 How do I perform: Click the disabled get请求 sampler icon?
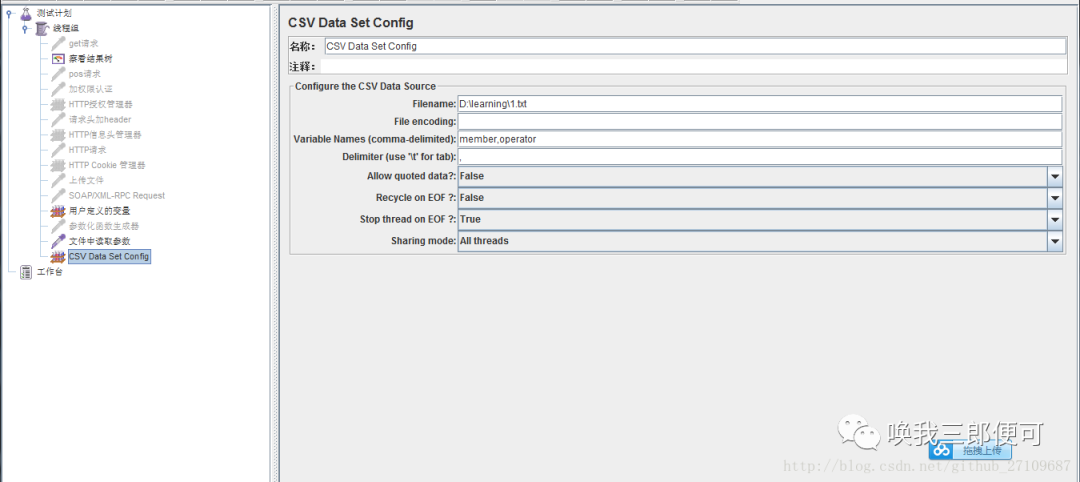coord(59,43)
